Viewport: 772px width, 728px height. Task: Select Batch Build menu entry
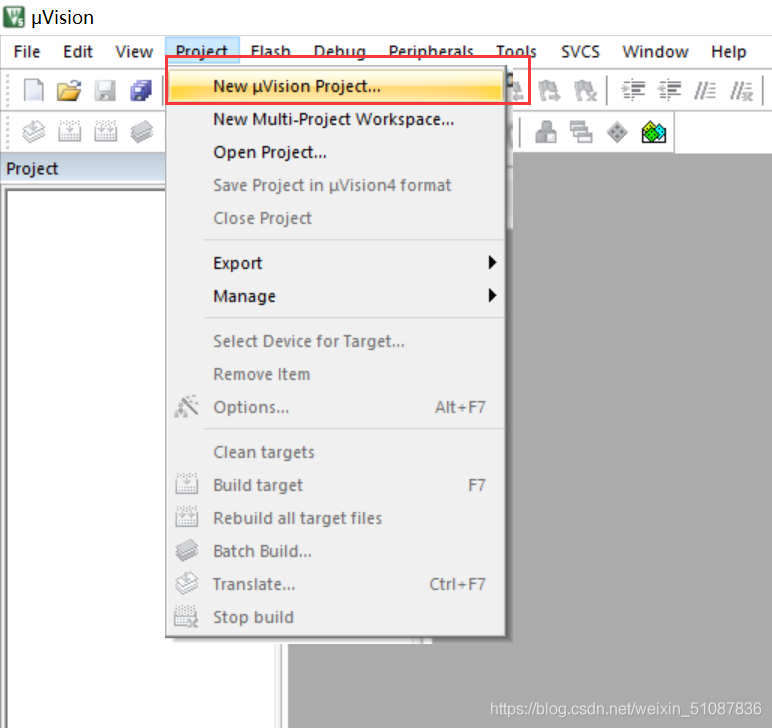point(335,551)
